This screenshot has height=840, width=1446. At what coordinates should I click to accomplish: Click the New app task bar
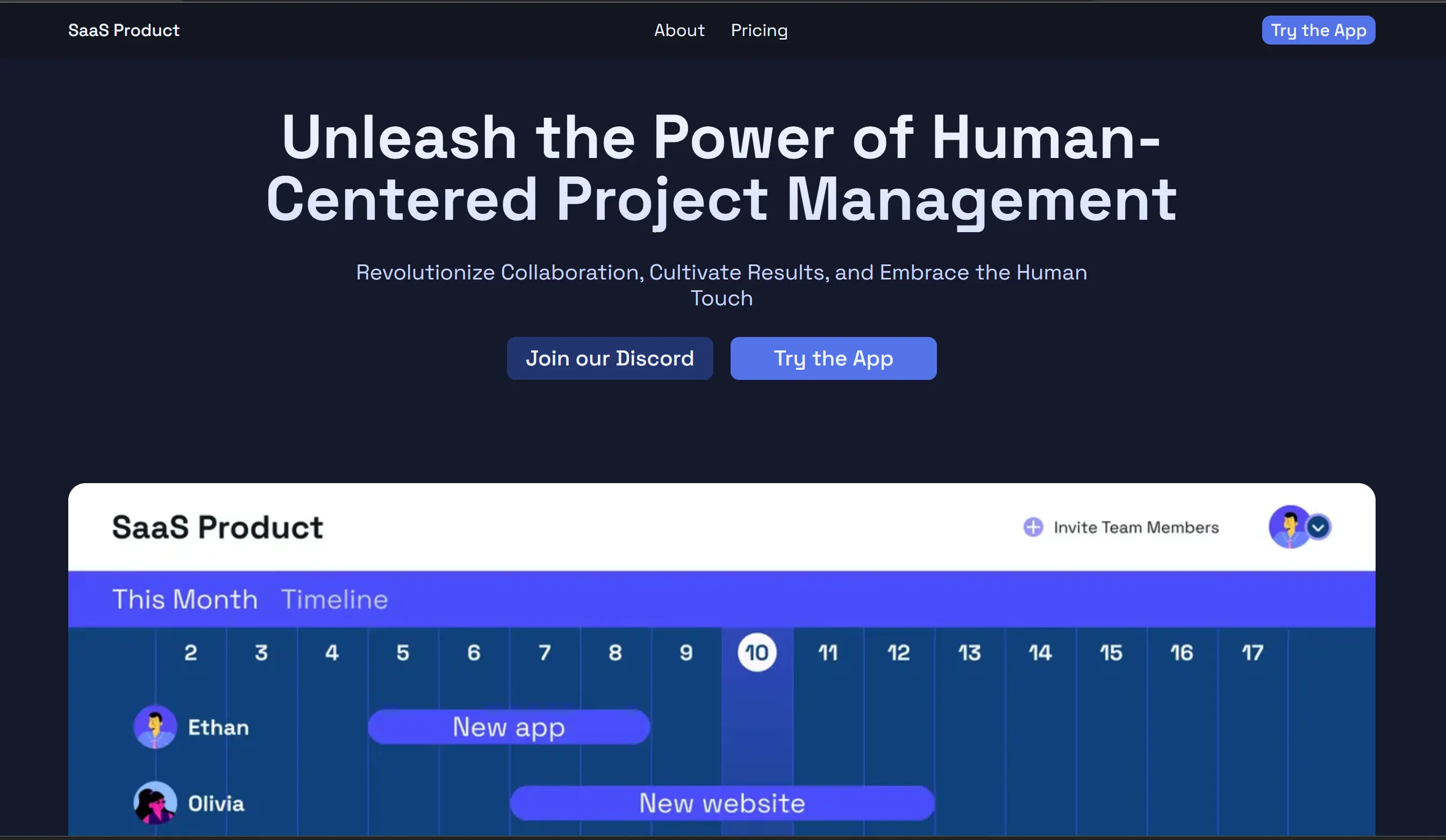pyautogui.click(x=509, y=727)
